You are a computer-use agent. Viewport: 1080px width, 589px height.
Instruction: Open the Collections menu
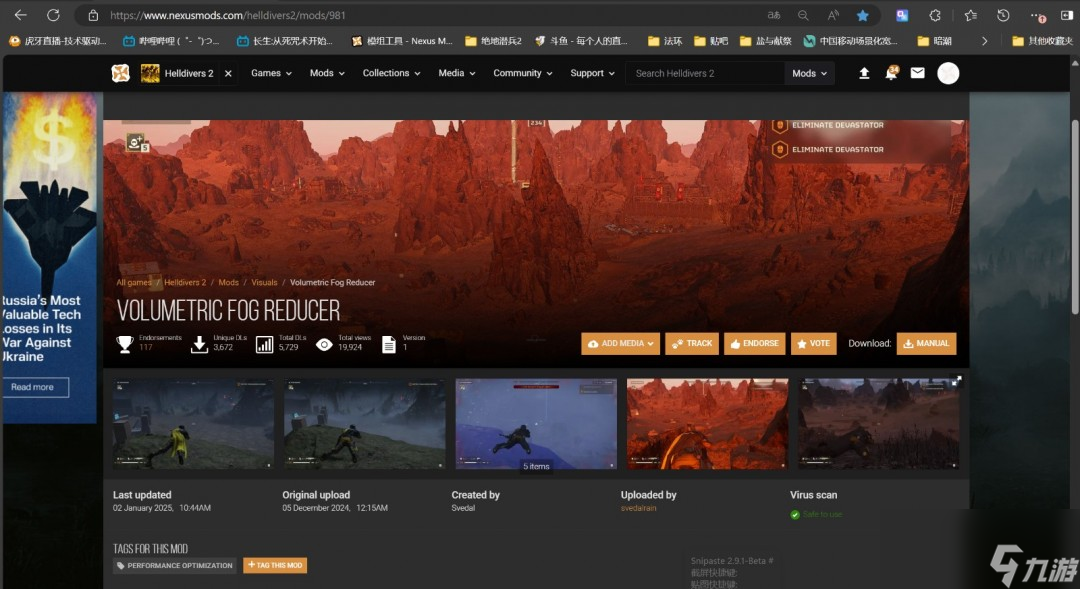[x=391, y=73]
